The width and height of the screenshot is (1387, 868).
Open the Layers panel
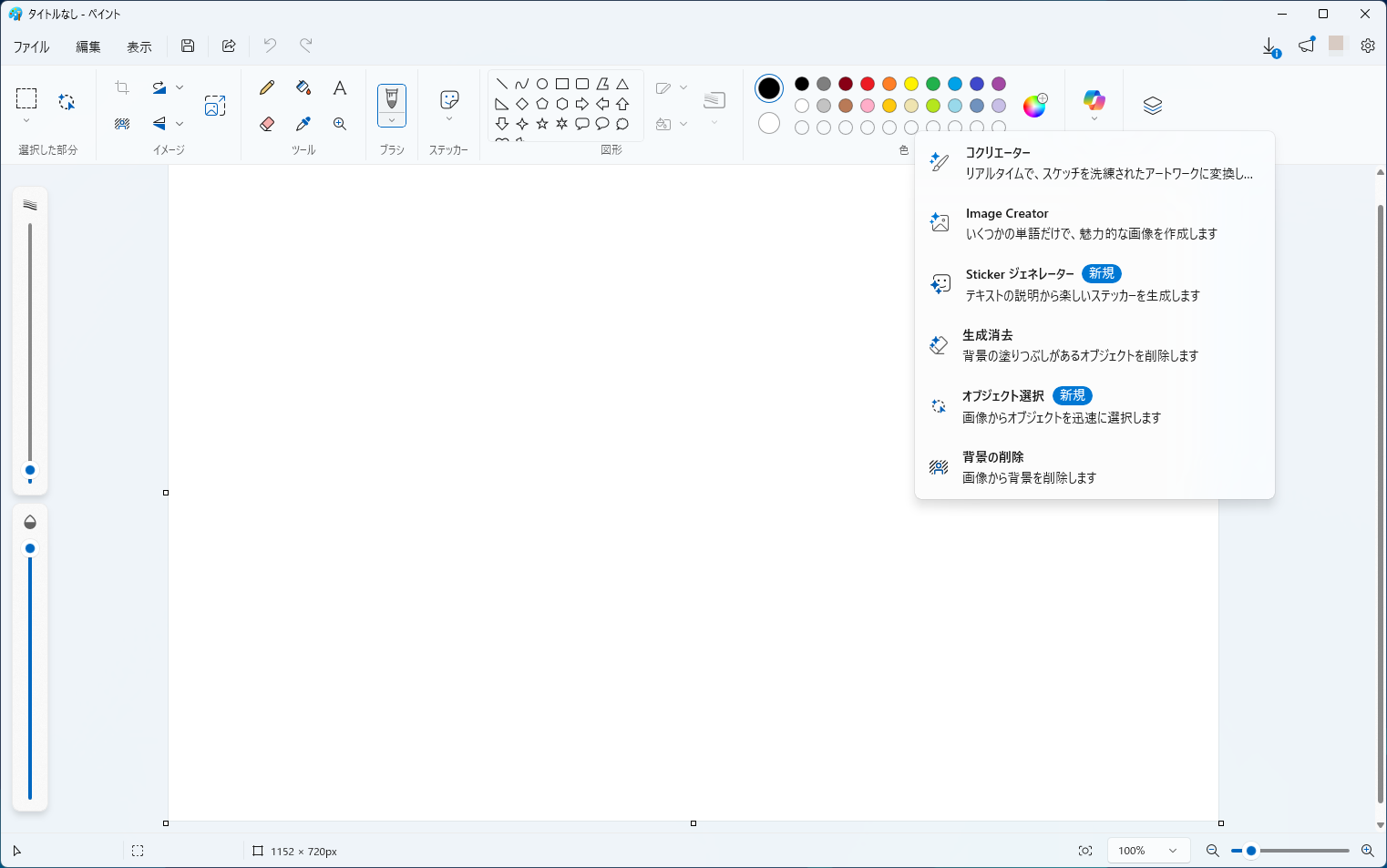click(x=1152, y=105)
